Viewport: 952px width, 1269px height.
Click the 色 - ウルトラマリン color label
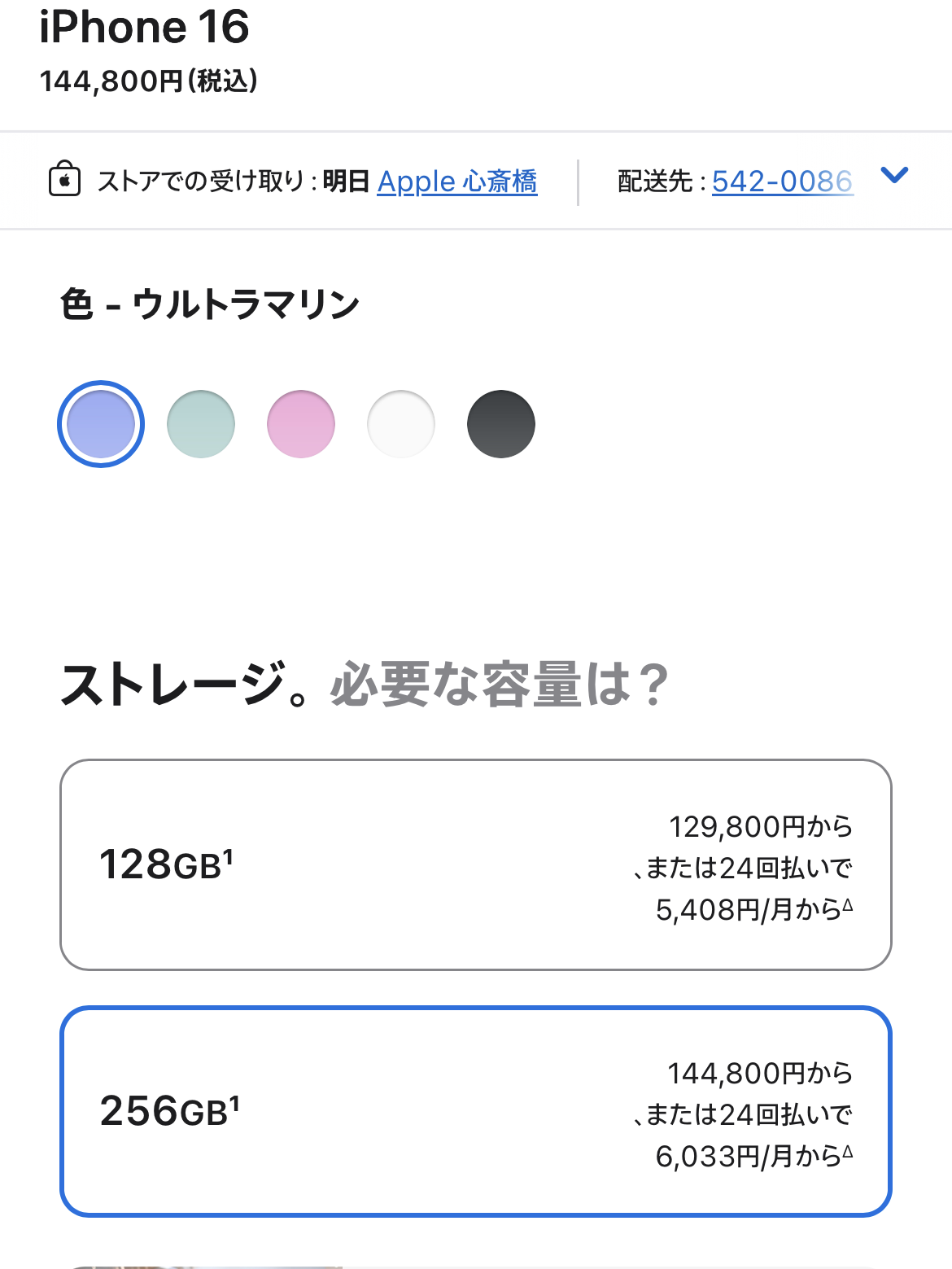[209, 304]
